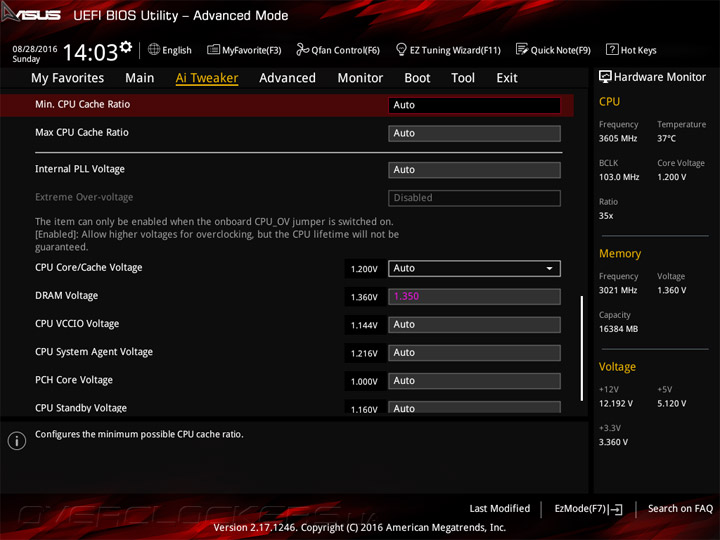Screen dimensions: 720x540
Task: Select the Min. CPU Cache Ratio label
Action: [x=83, y=104]
